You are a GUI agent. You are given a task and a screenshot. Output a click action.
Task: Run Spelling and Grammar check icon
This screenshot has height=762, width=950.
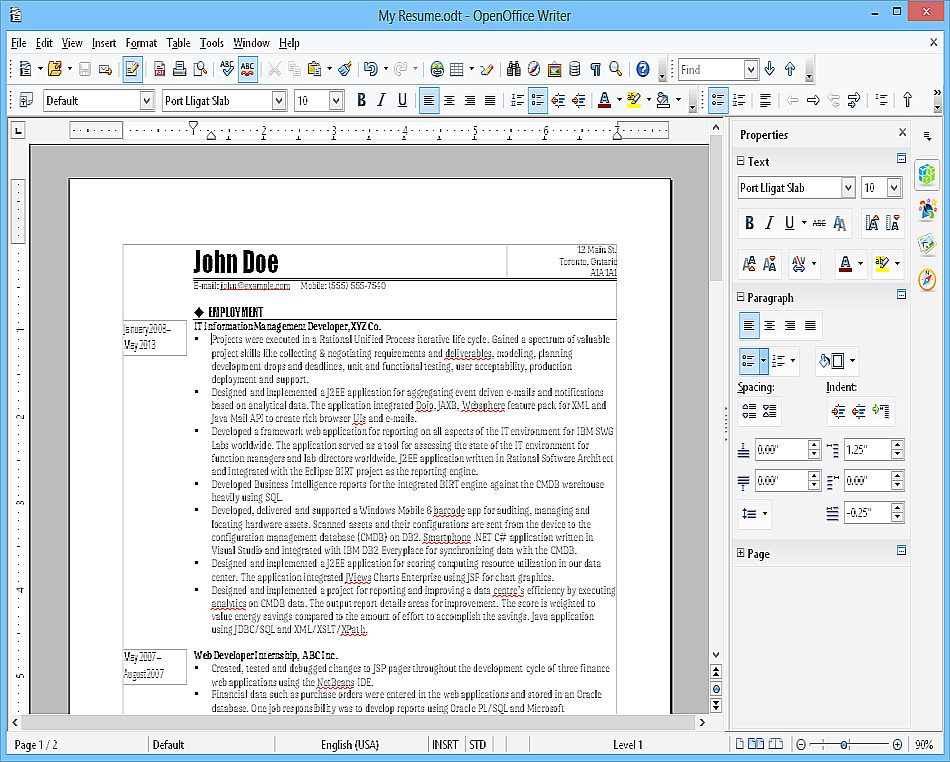227,69
